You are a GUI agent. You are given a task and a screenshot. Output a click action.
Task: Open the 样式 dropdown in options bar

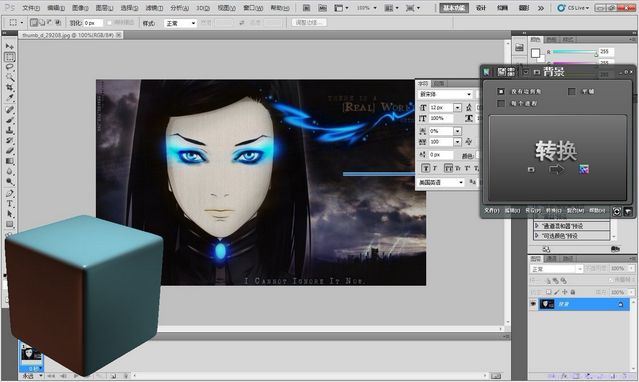181,23
